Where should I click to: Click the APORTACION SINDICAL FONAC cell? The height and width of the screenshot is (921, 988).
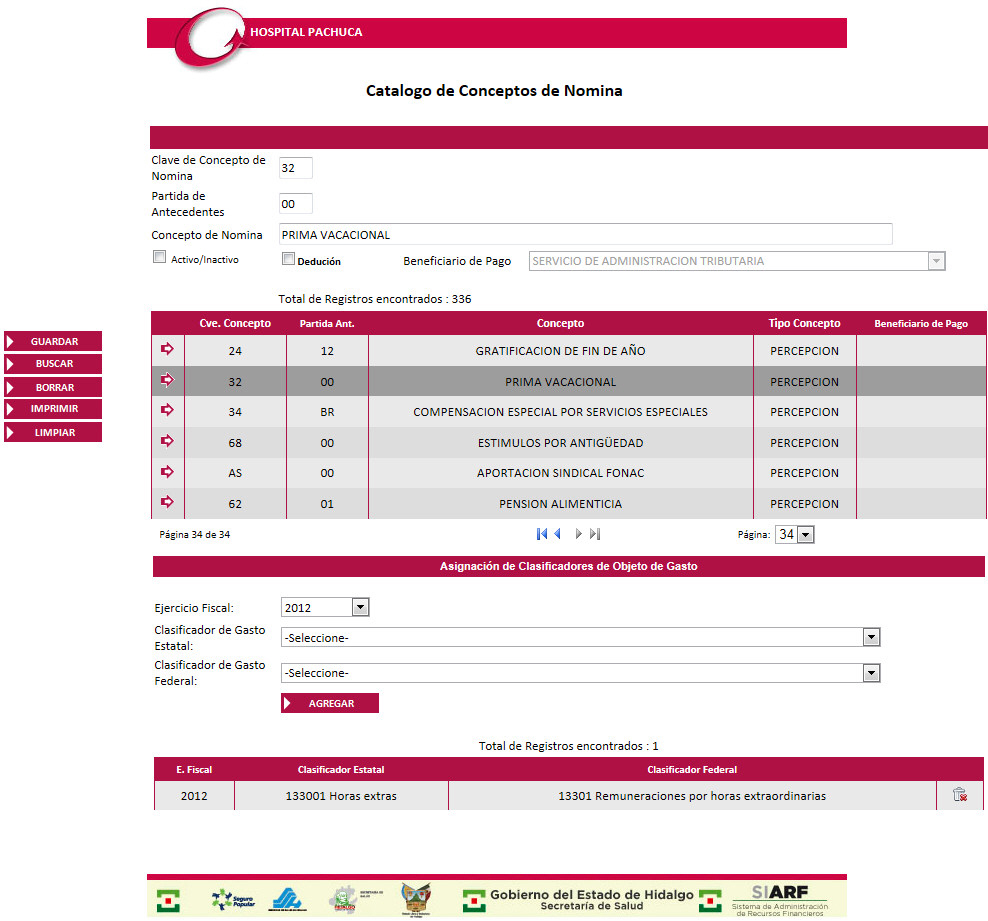[561, 473]
